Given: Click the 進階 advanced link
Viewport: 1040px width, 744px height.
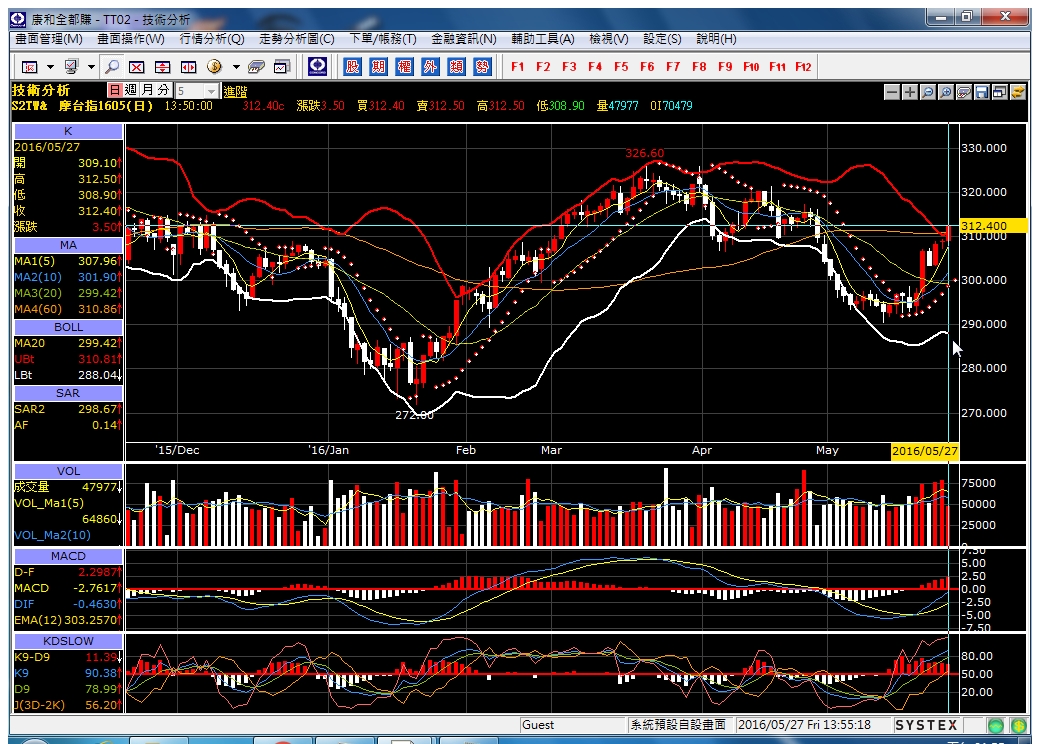Looking at the screenshot, I should pos(235,92).
